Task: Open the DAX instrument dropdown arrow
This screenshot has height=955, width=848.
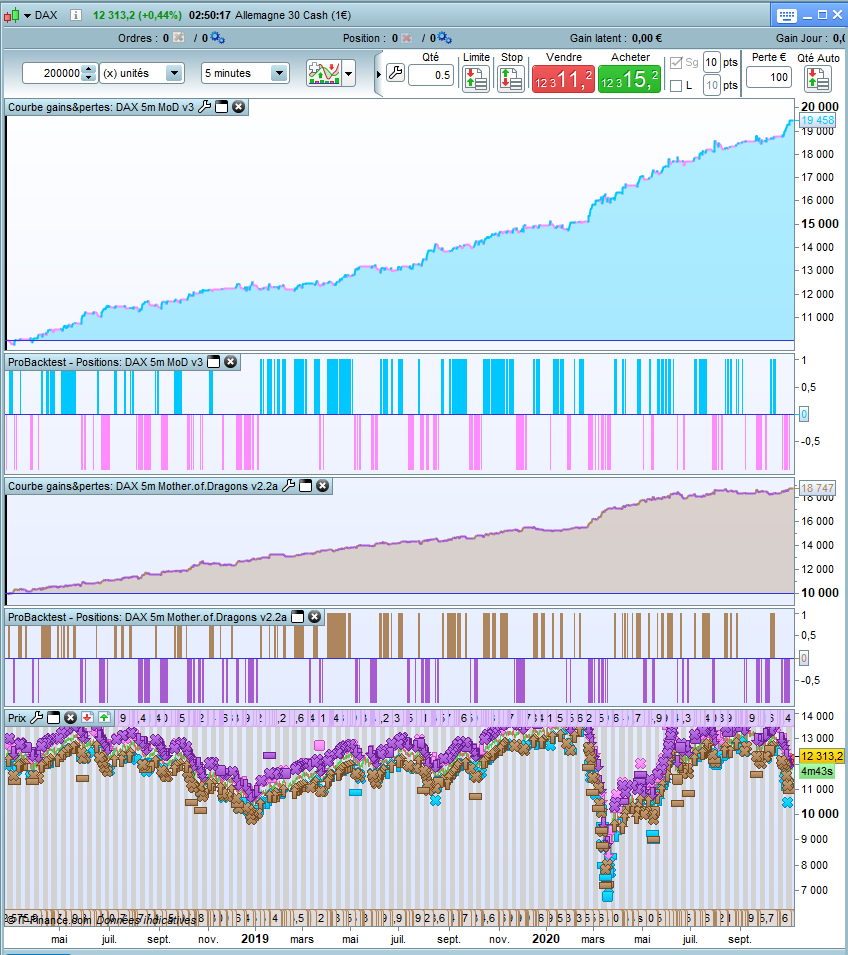Action: (27, 16)
